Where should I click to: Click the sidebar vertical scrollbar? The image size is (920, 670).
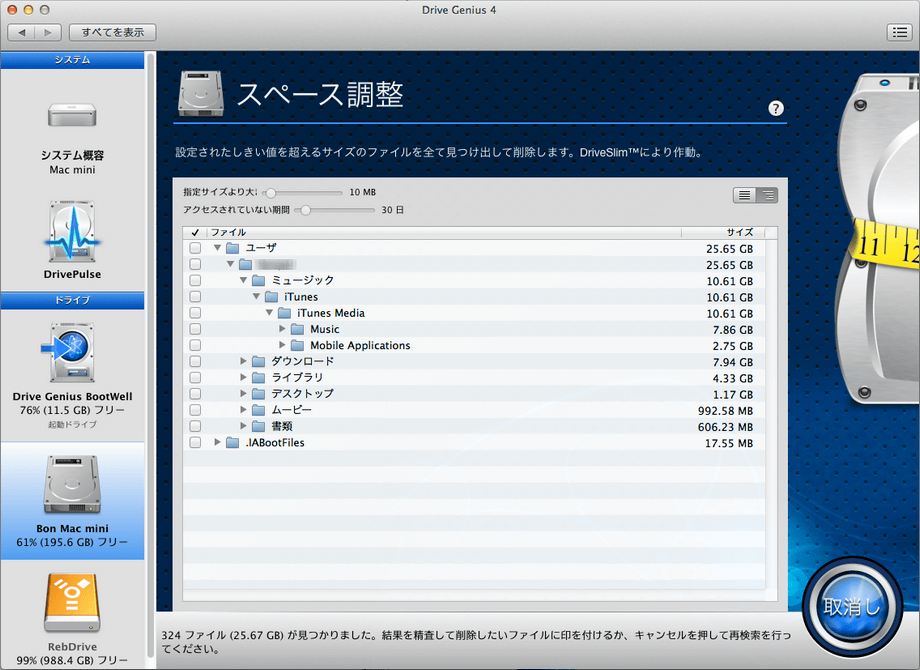tap(150, 355)
